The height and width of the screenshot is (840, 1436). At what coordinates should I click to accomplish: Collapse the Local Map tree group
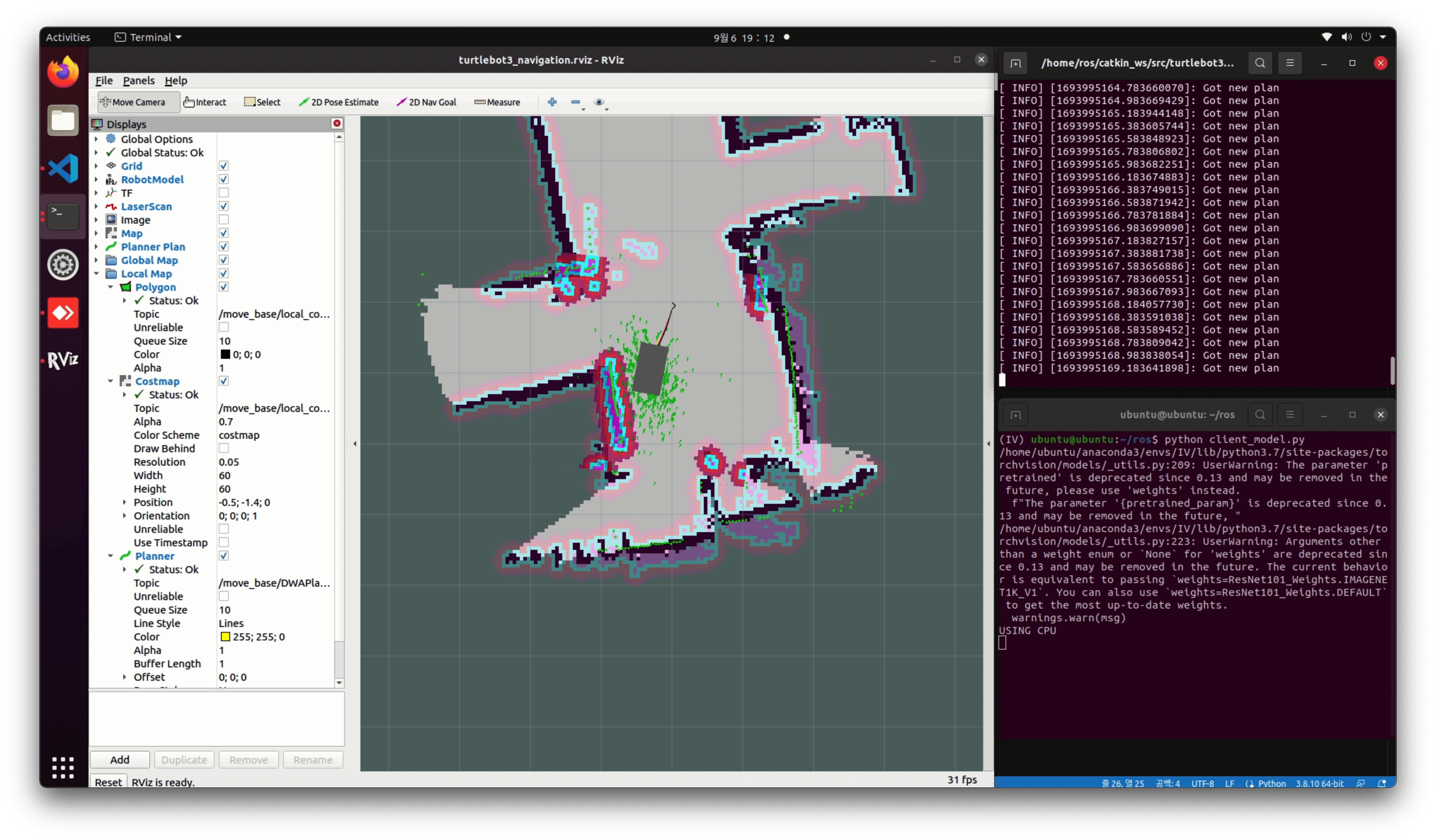[96, 274]
